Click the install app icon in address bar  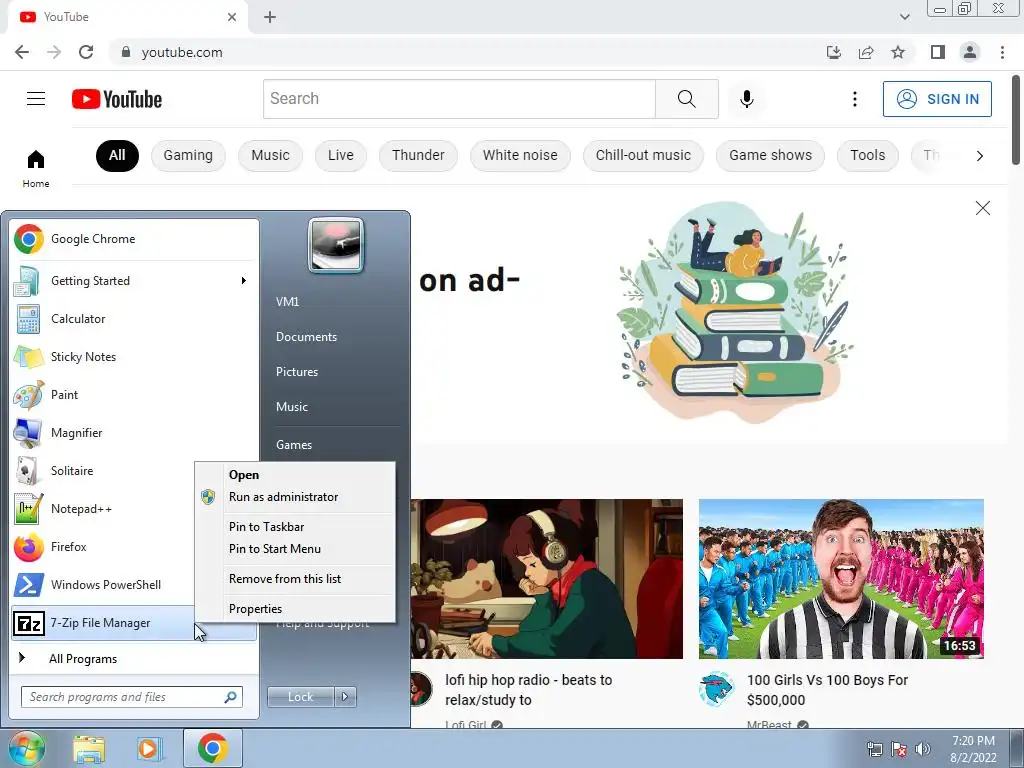pyautogui.click(x=833, y=52)
